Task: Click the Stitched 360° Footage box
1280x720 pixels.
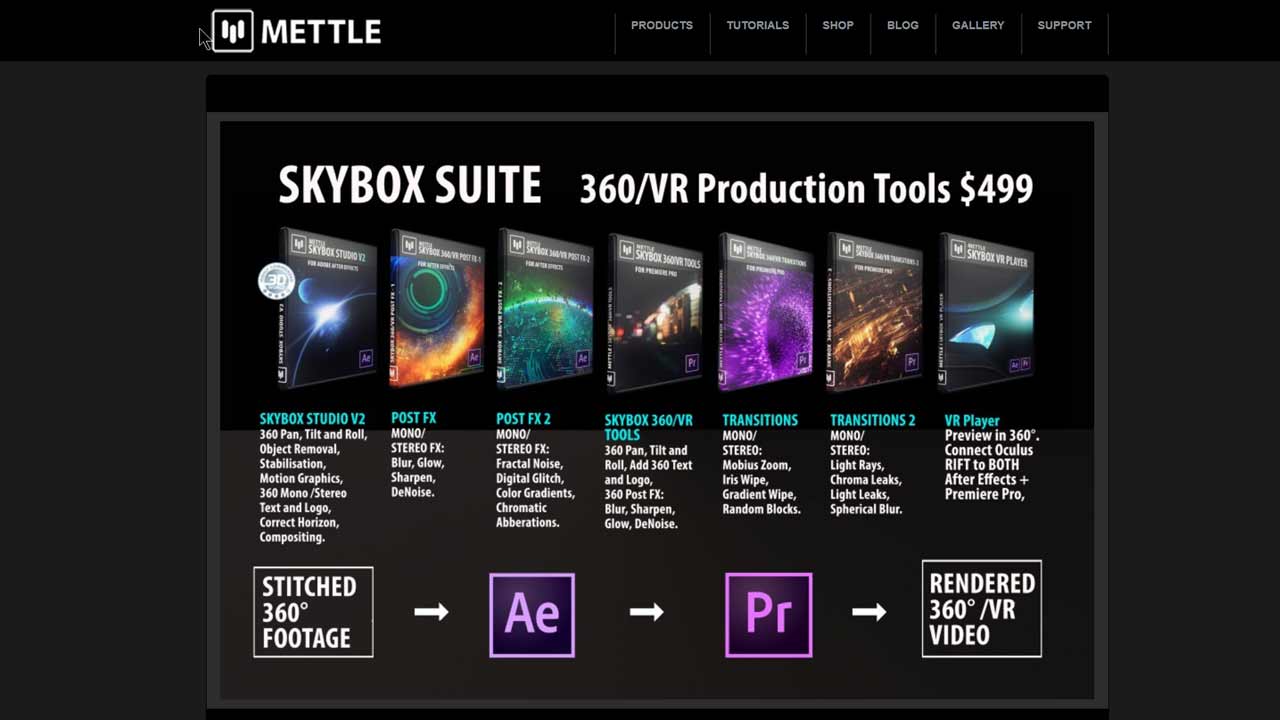Action: tap(313, 612)
